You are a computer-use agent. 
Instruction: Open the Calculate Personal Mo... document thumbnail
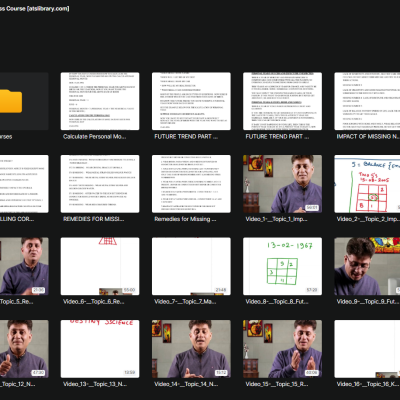point(100,101)
